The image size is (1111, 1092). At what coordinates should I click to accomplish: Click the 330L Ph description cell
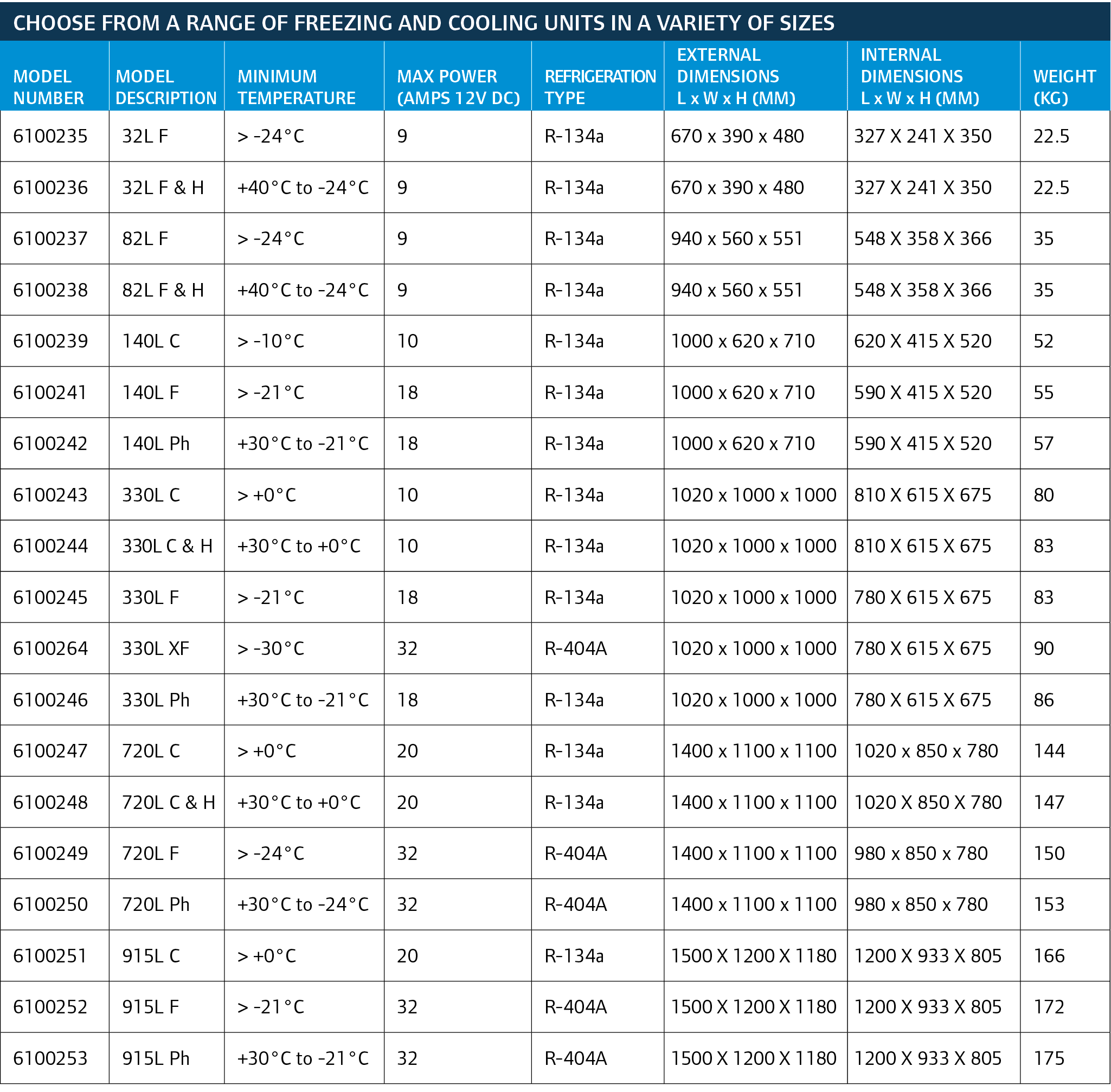(156, 699)
